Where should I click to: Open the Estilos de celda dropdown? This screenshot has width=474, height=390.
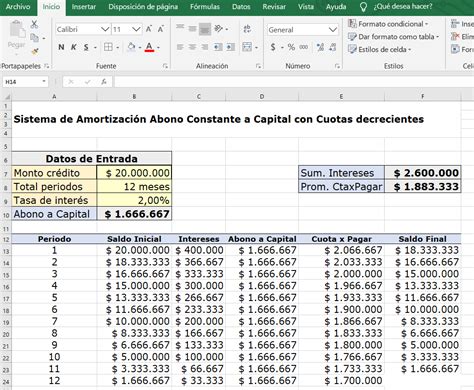(379, 49)
